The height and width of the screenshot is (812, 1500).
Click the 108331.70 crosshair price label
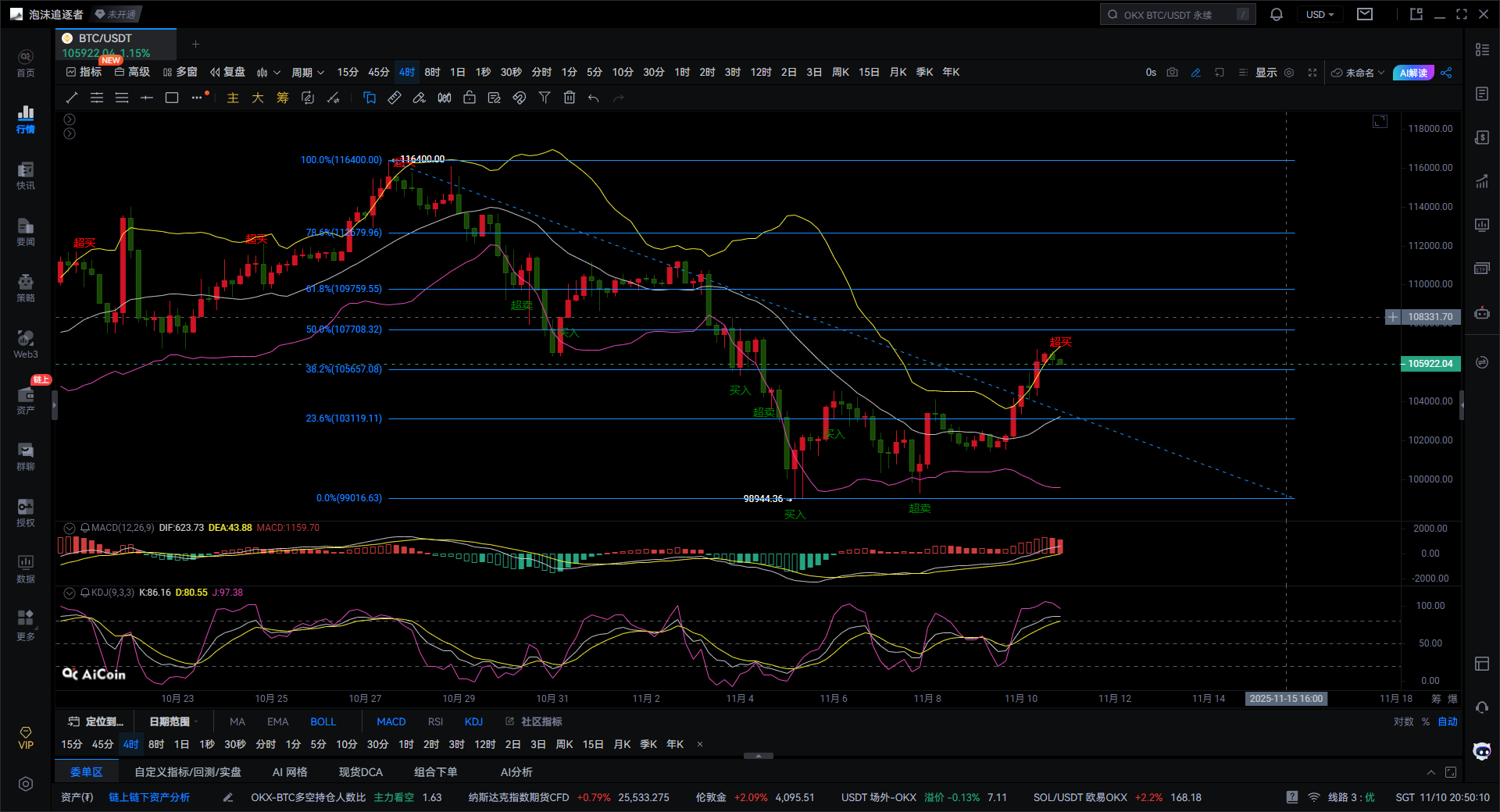[1430, 317]
